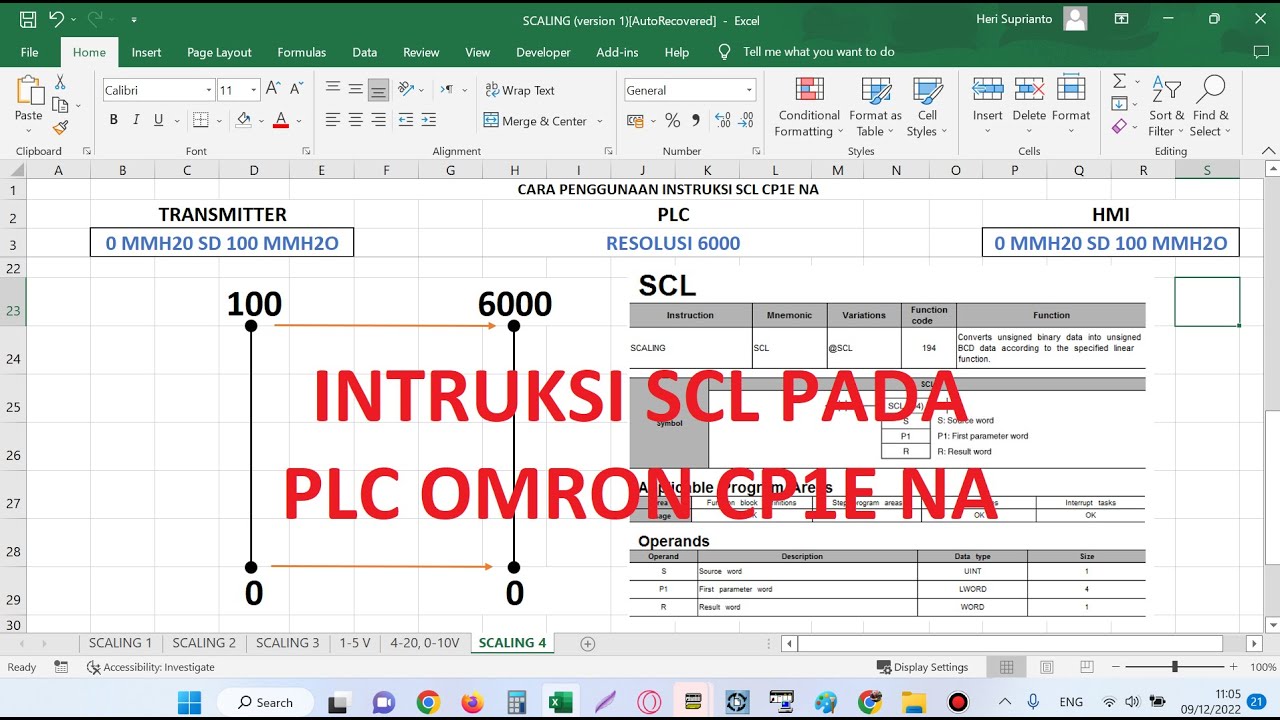Open the SCALING 1 sheet tab
The height and width of the screenshot is (720, 1280).
121,643
